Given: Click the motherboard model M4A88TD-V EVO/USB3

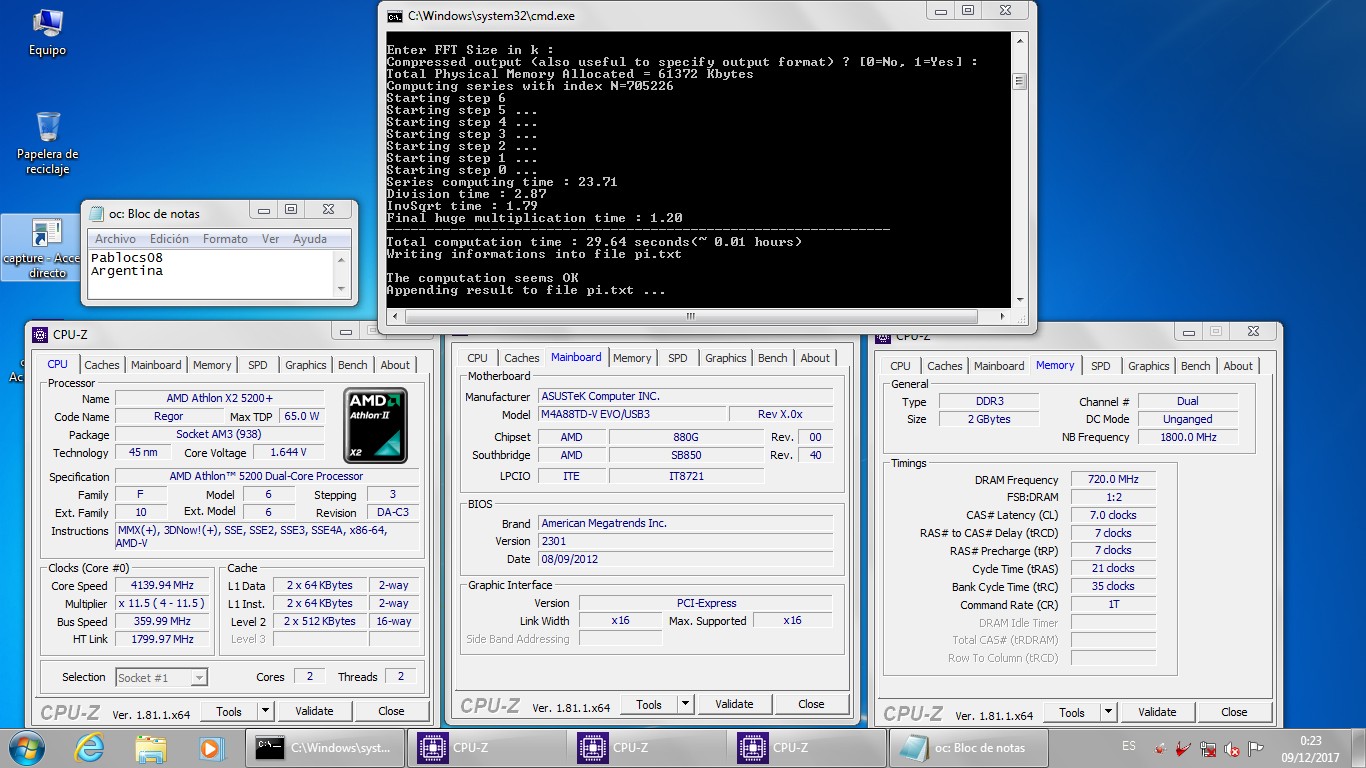Looking at the screenshot, I should click(632, 414).
